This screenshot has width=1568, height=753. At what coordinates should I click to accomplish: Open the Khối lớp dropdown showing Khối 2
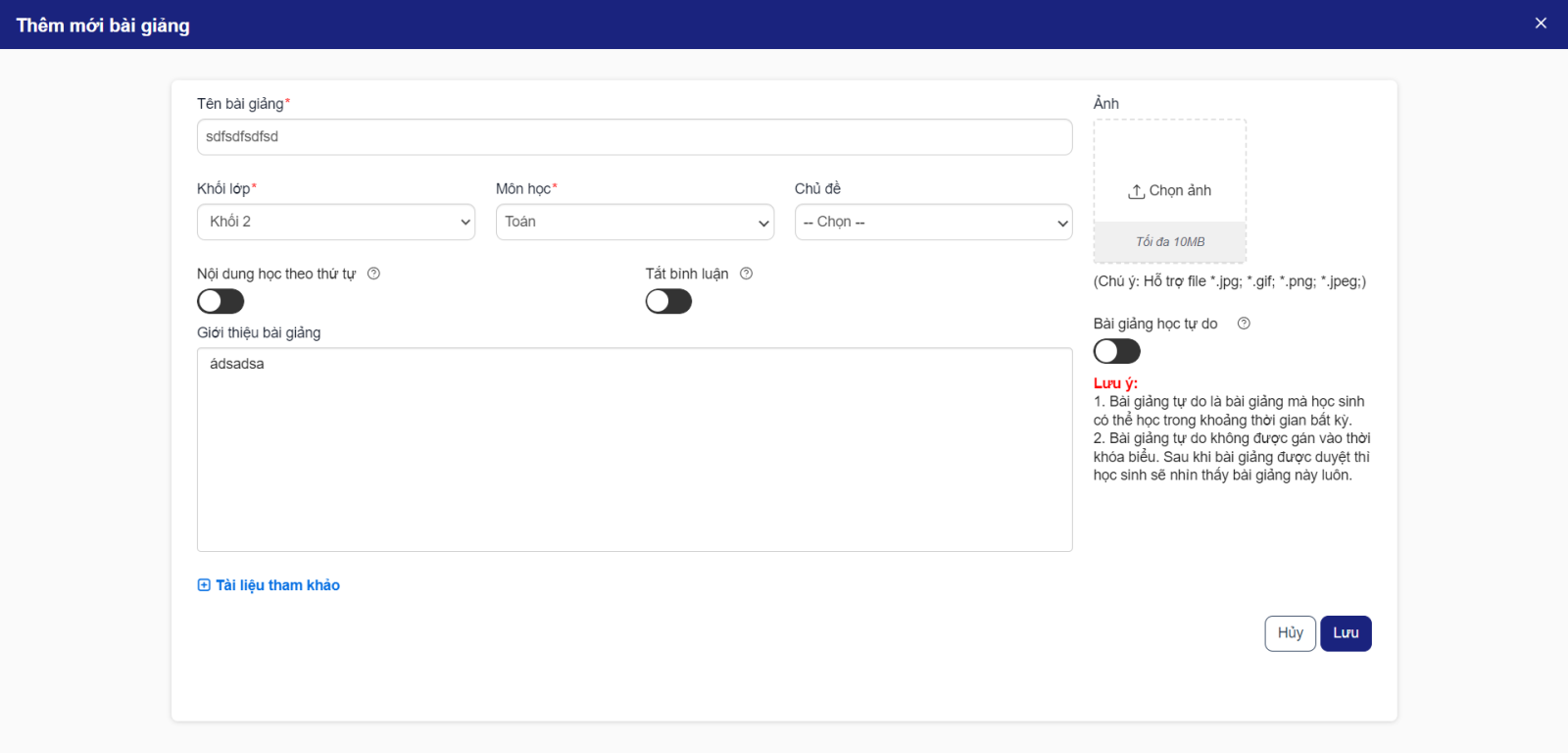335,222
